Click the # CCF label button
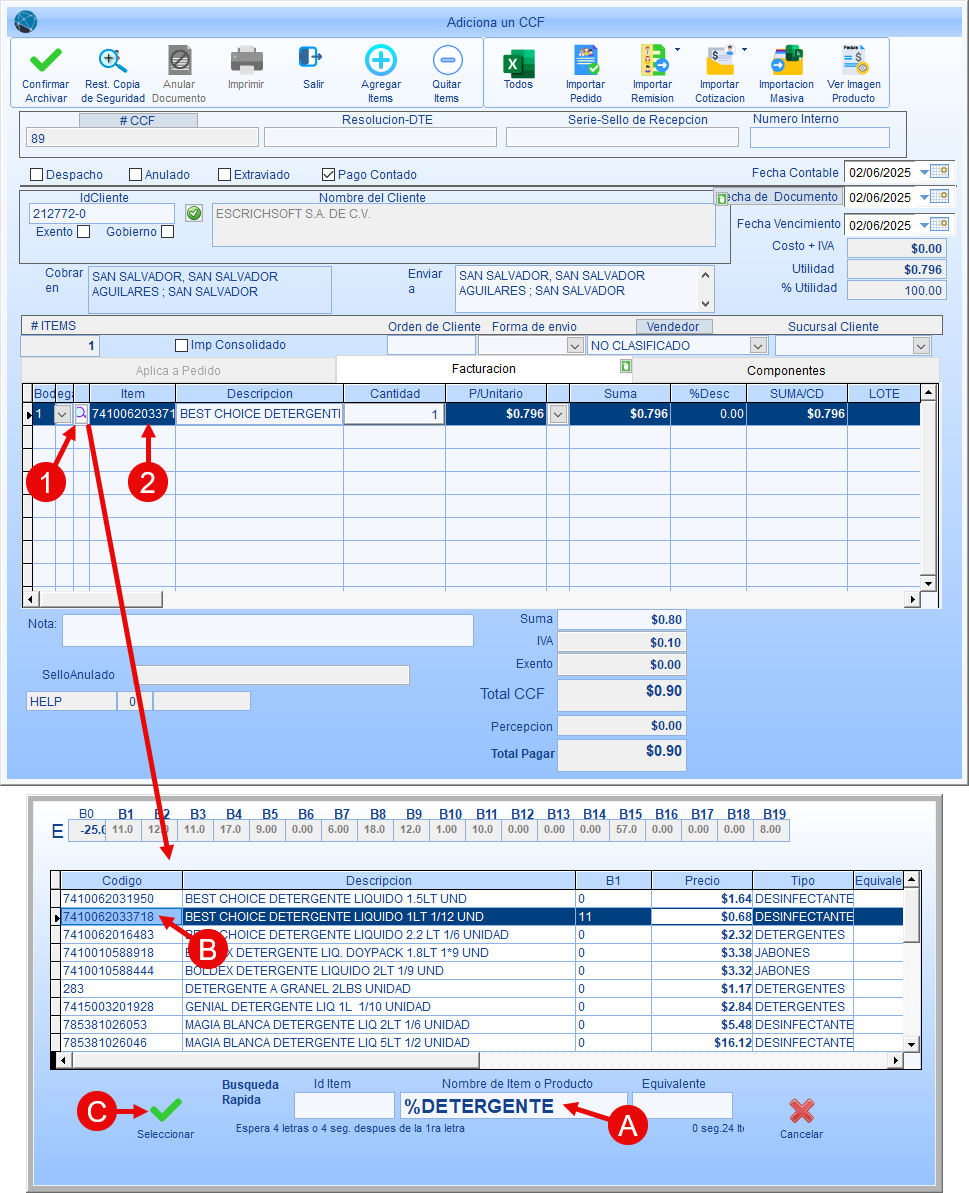 [138, 120]
